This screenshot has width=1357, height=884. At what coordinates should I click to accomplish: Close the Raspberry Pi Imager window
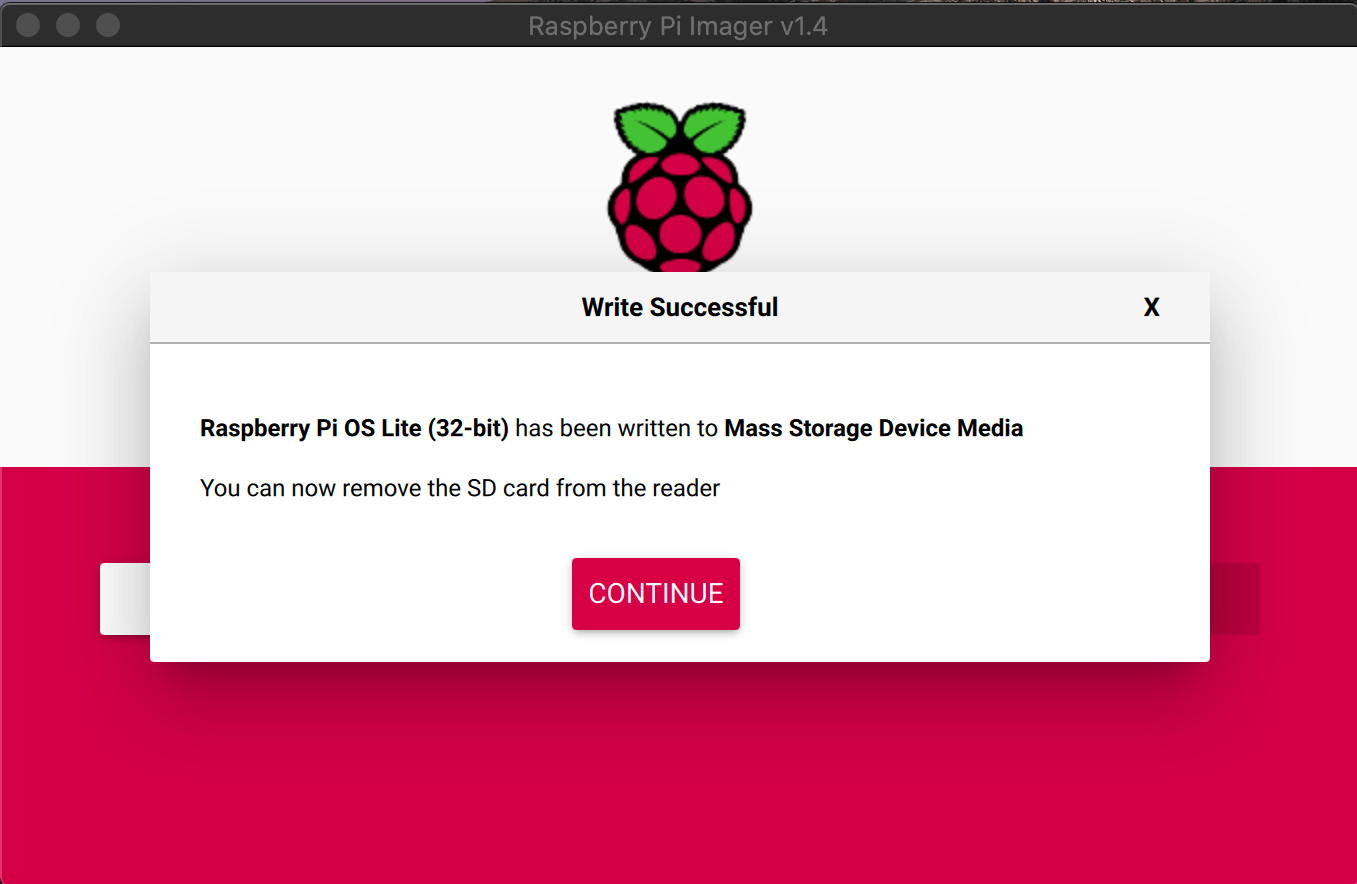[29, 25]
